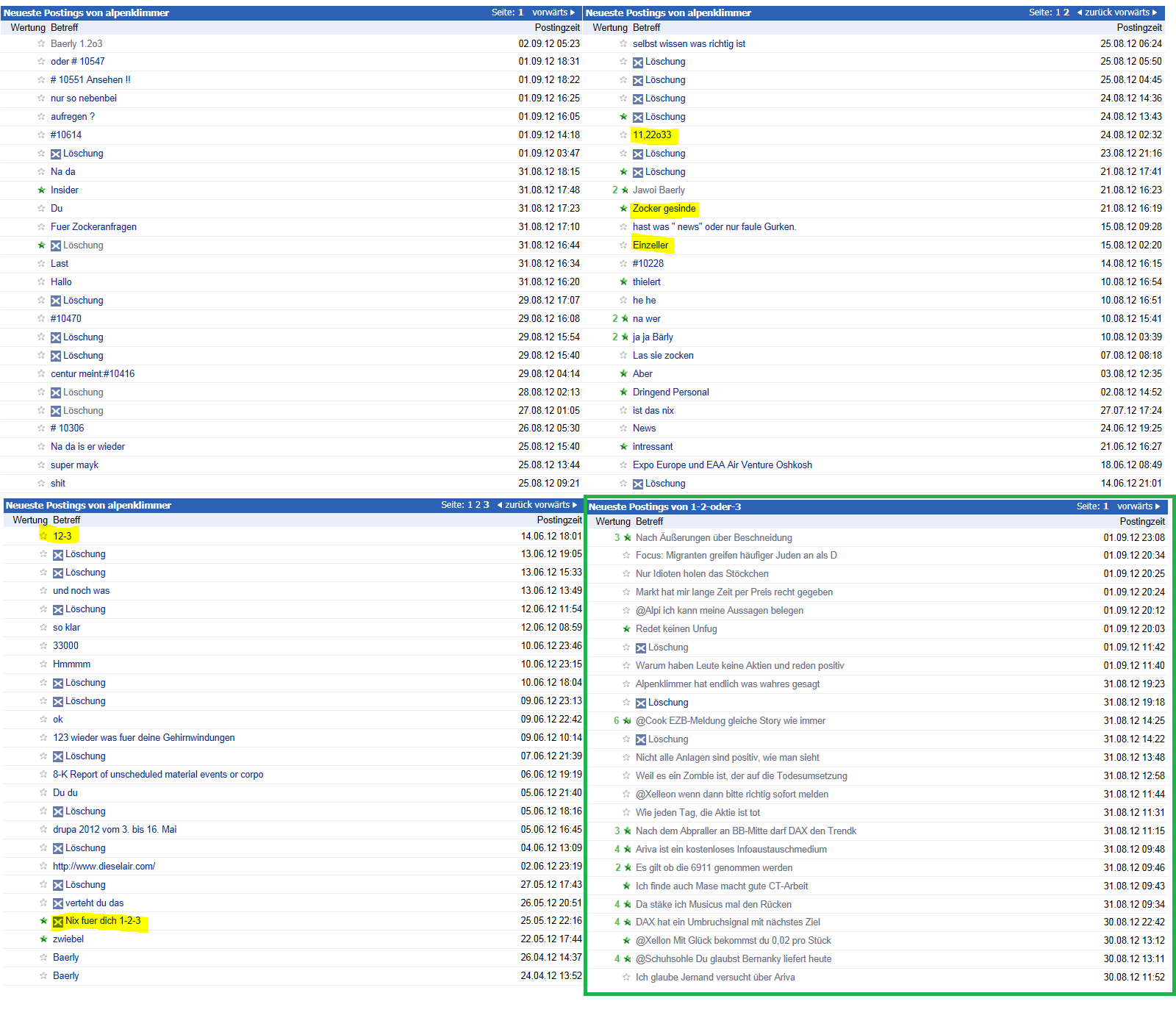Click "Wertung" column header in the 1-2-oder-3 panel
This screenshot has height=1029, width=1176.
(x=613, y=521)
